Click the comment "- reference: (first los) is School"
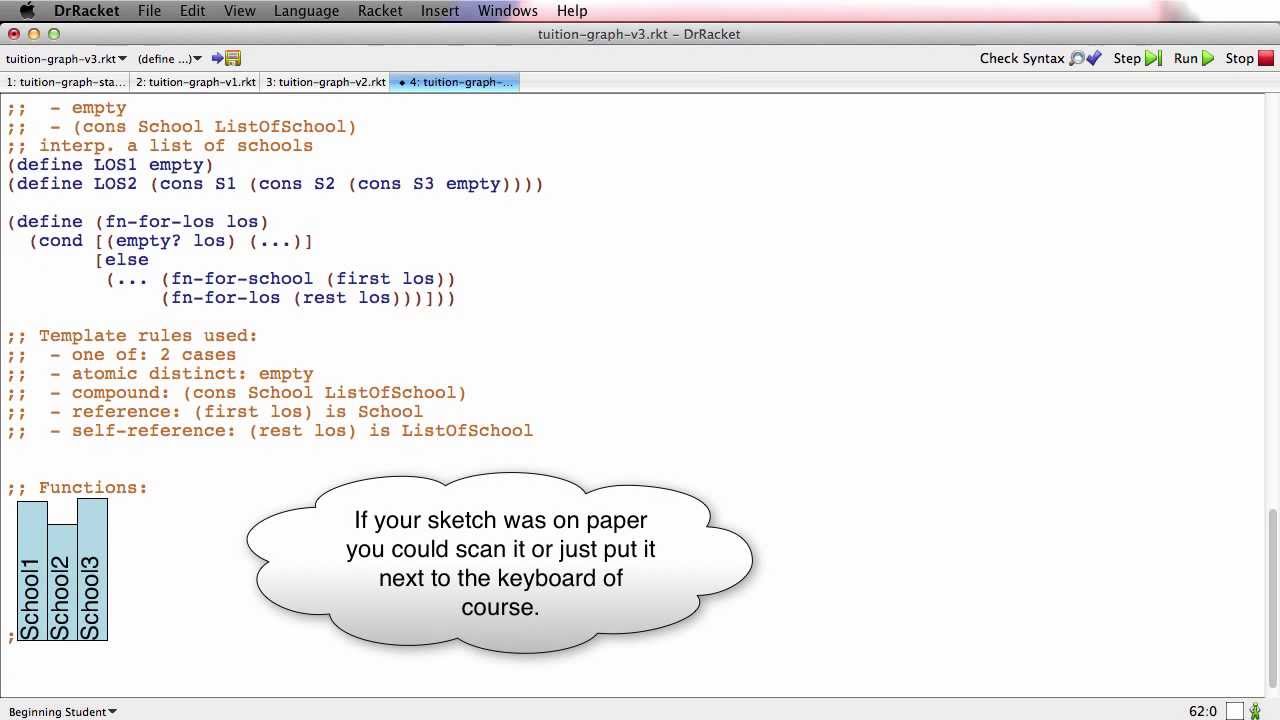The height and width of the screenshot is (720, 1280). (x=236, y=412)
